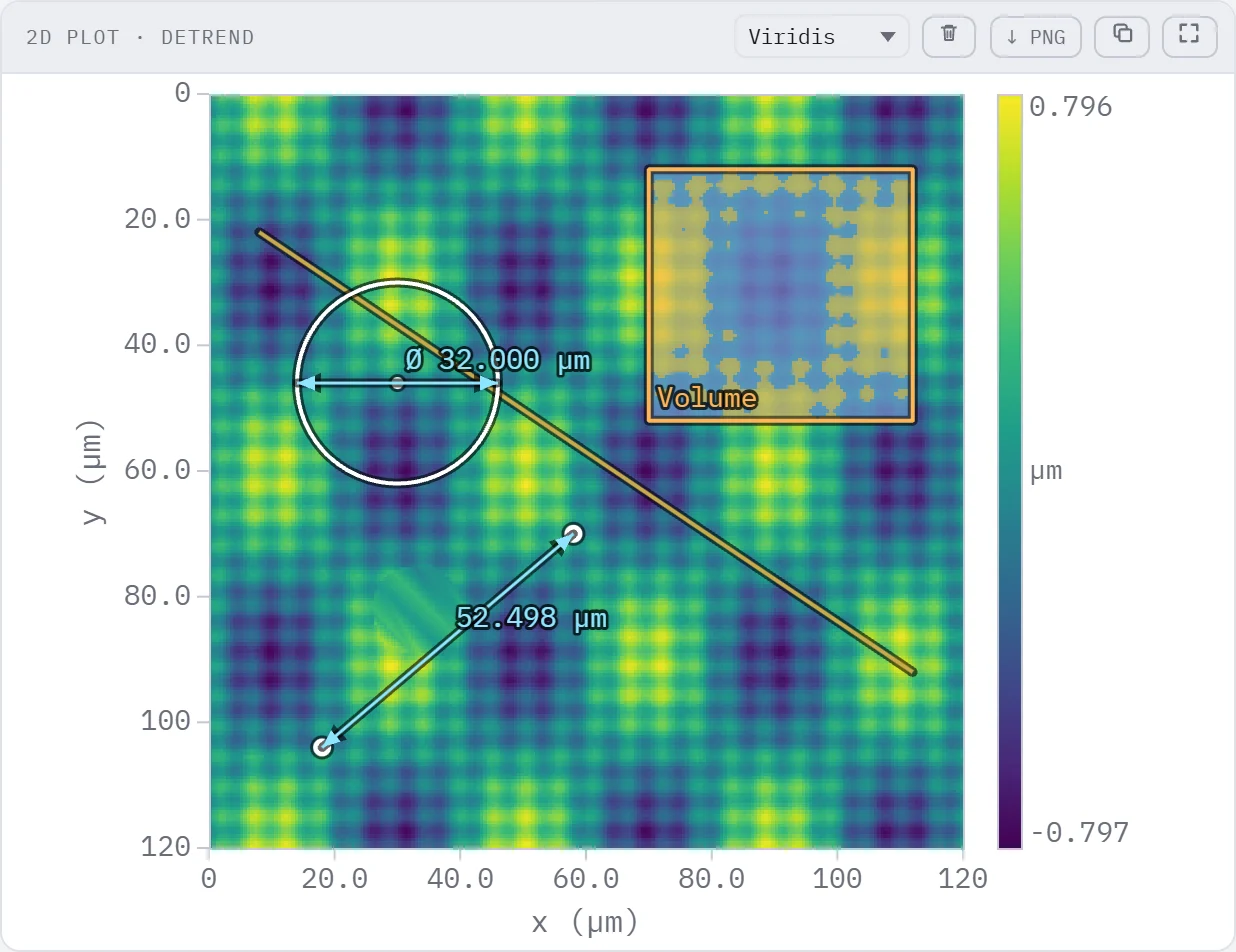Click the colorbar µm unit label
Screen dimensions: 1236x952
[x=1046, y=471]
